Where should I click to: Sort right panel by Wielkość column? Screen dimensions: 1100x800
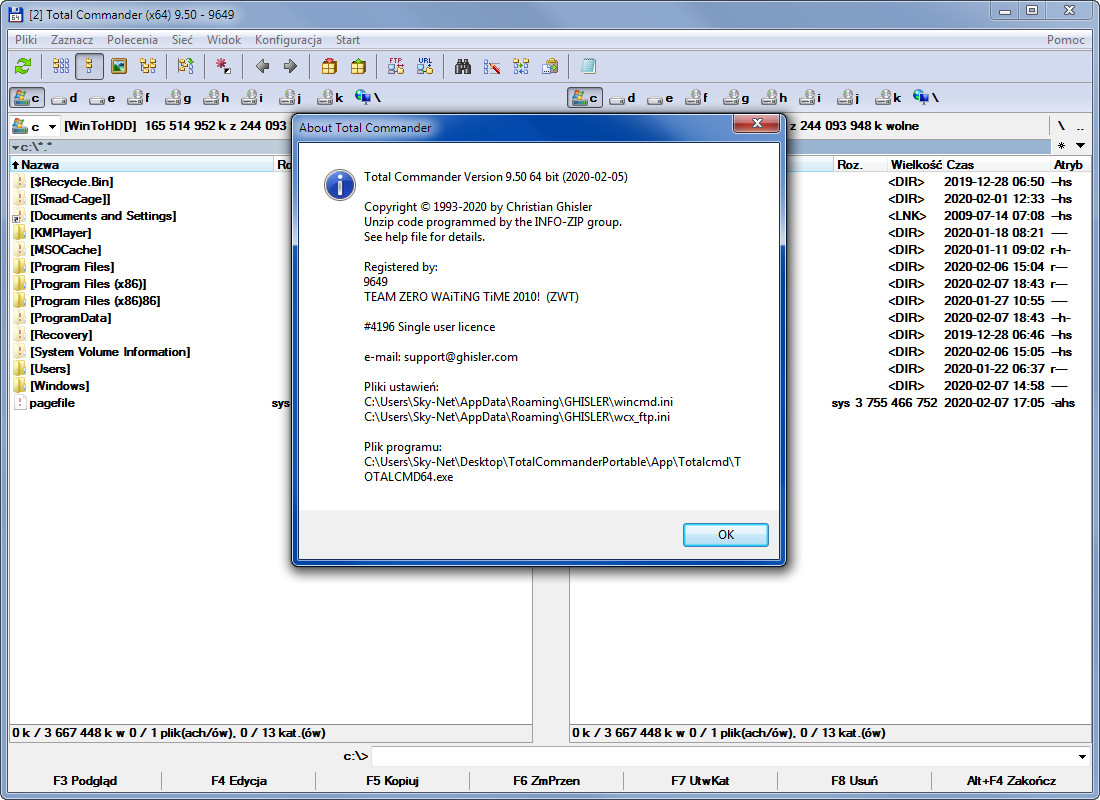point(915,164)
